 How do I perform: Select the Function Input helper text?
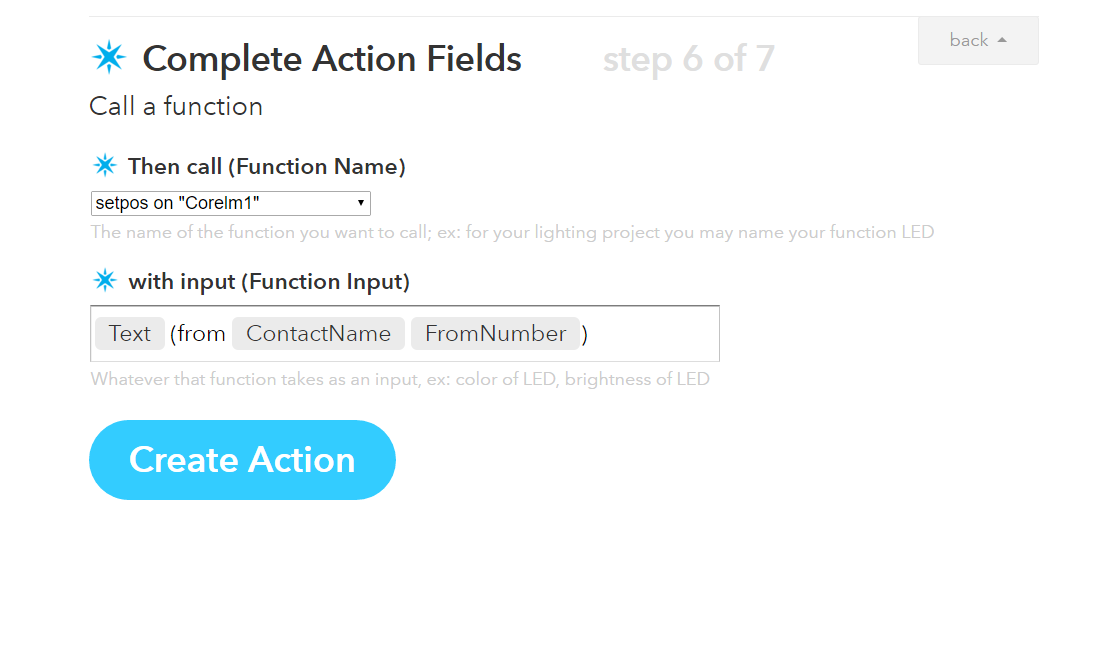[x=400, y=379]
